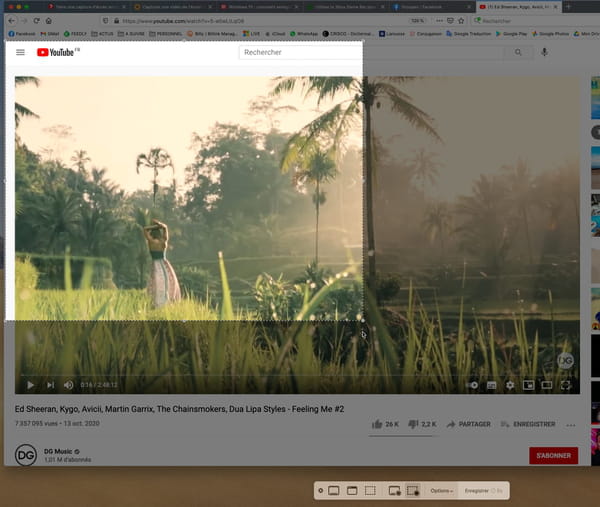The width and height of the screenshot is (600, 507).
Task: Select record entire screen icon
Action: tap(395, 491)
